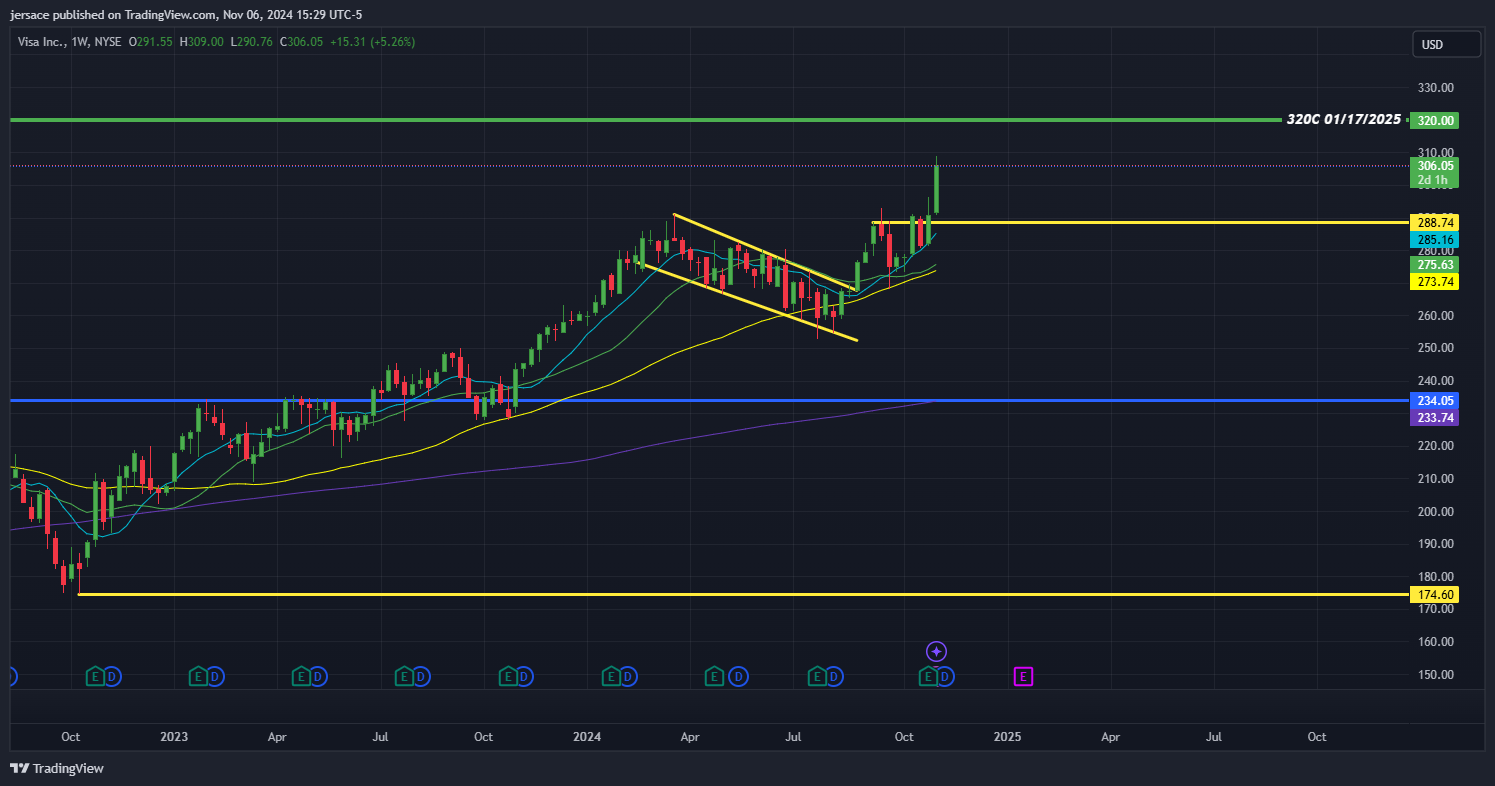Open the dividend marker after October 2023
The width and height of the screenshot is (1495, 786).
[525, 677]
